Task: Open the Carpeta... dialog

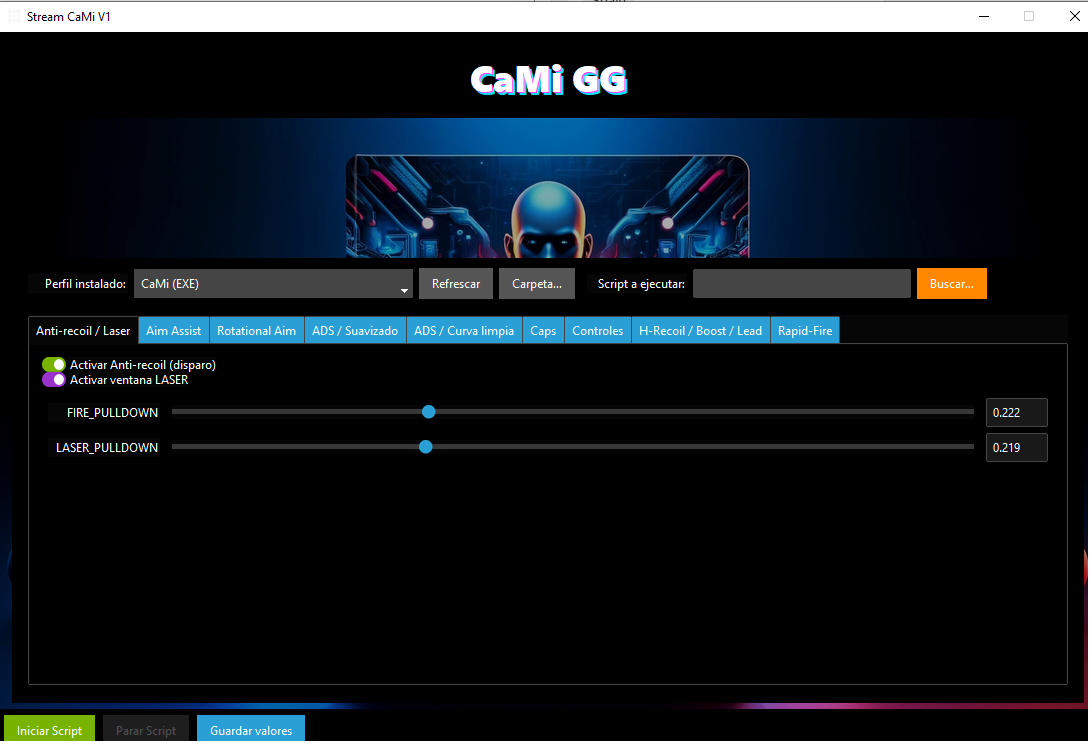Action: [536, 283]
